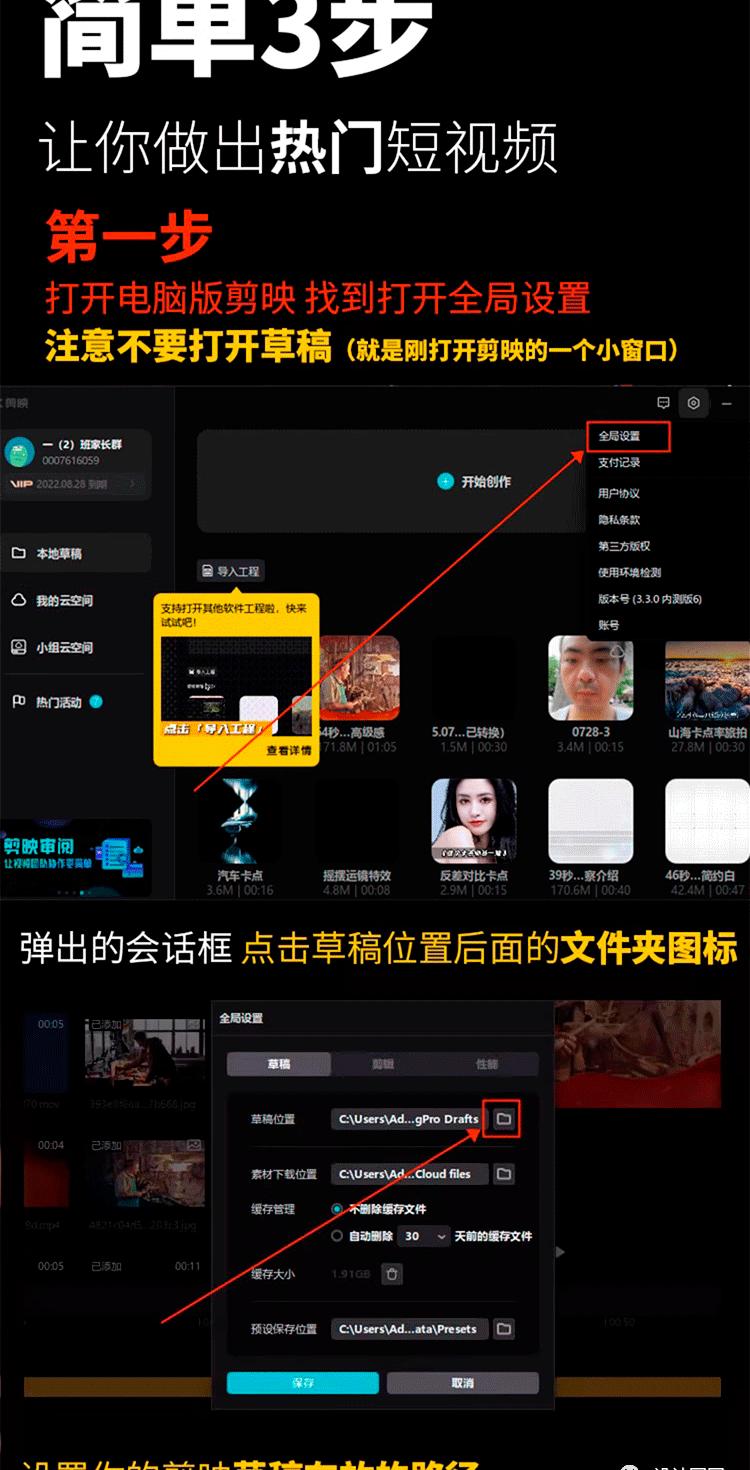
Task: Click the 预设保存位置 path field
Action: point(409,1329)
